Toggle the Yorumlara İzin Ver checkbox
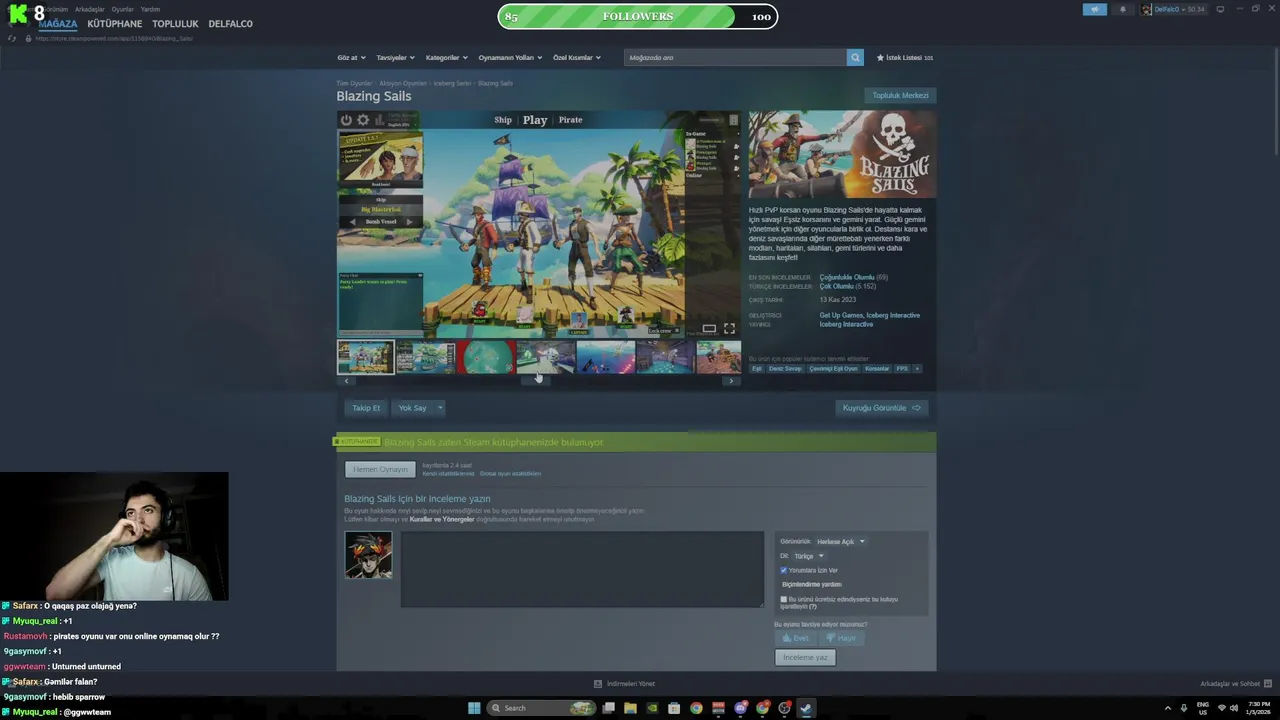1280x720 pixels. (783, 570)
